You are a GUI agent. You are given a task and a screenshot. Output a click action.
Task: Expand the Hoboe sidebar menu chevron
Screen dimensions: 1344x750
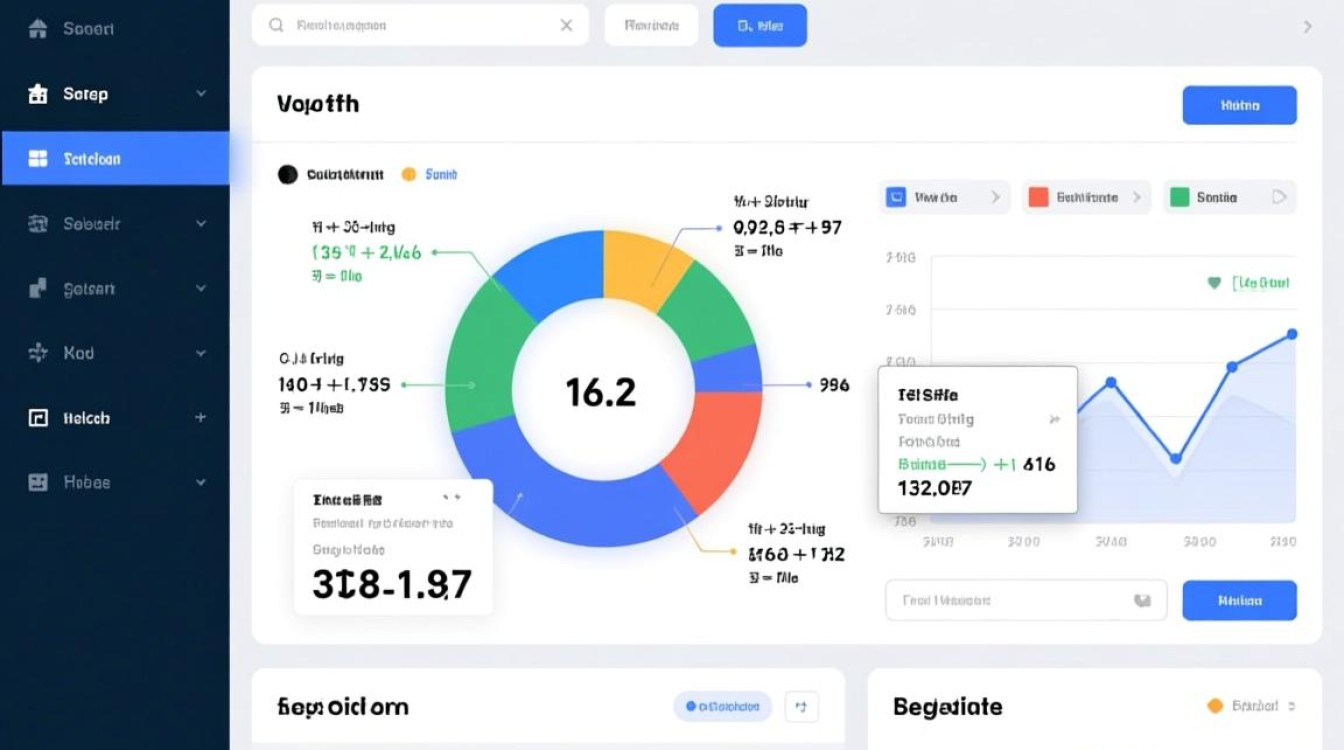201,482
